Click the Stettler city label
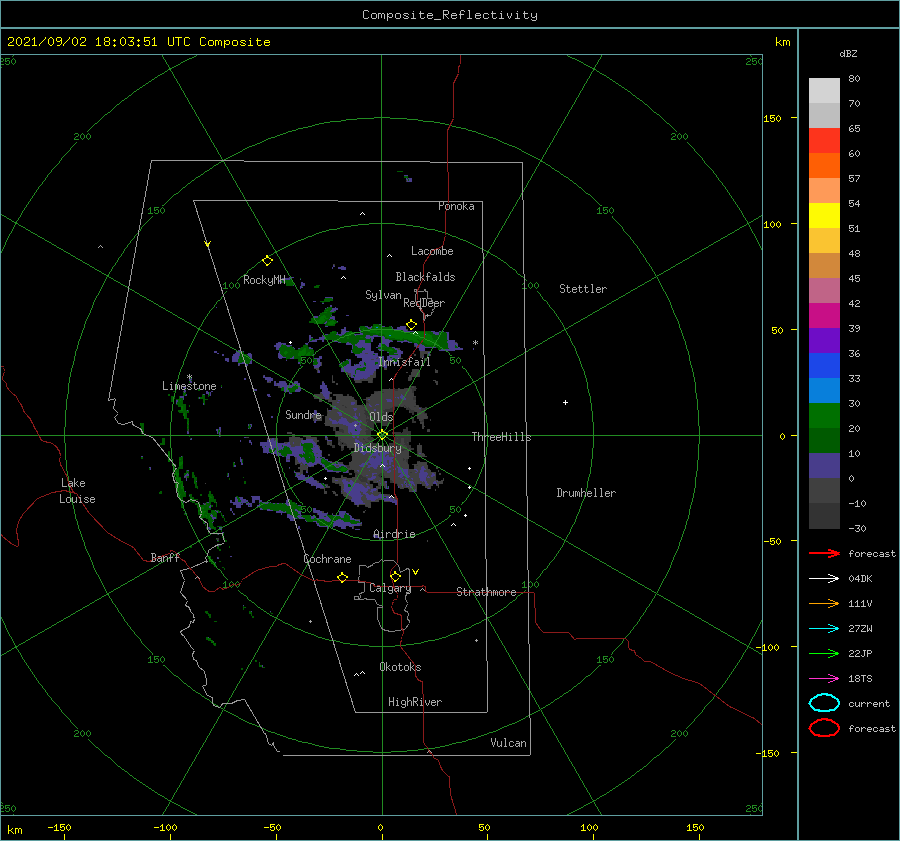900x841 pixels. [x=583, y=289]
